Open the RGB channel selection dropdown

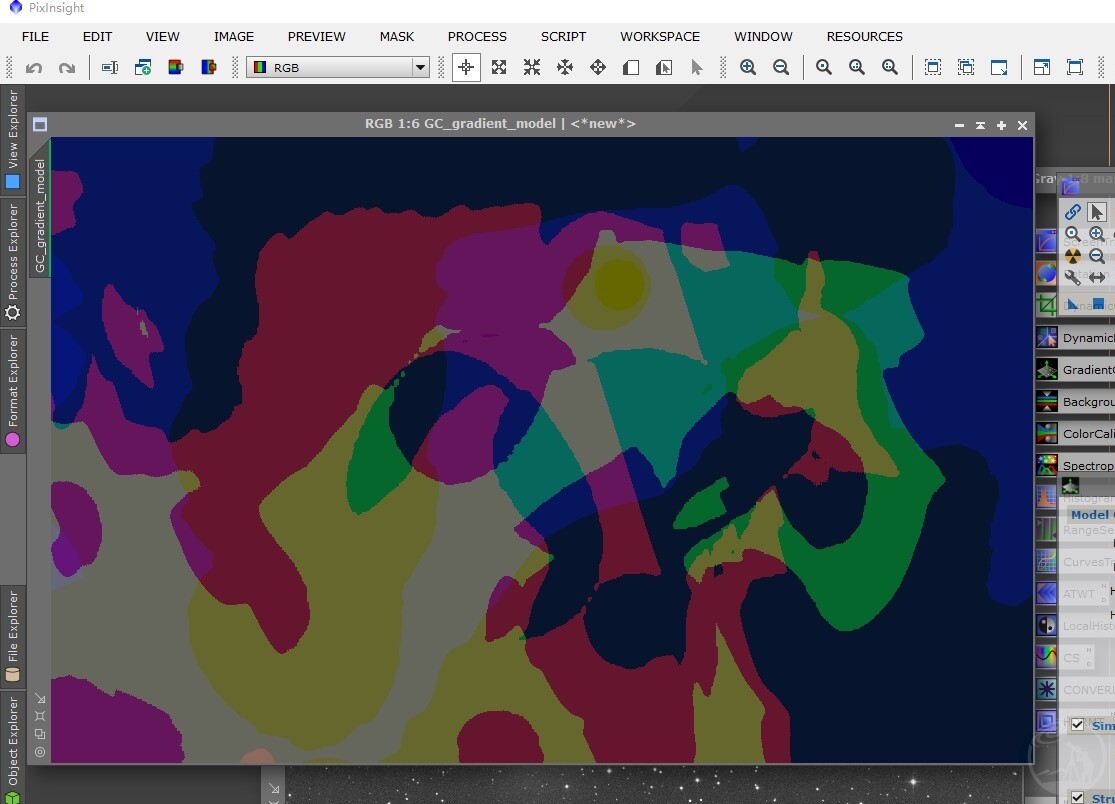[x=338, y=68]
